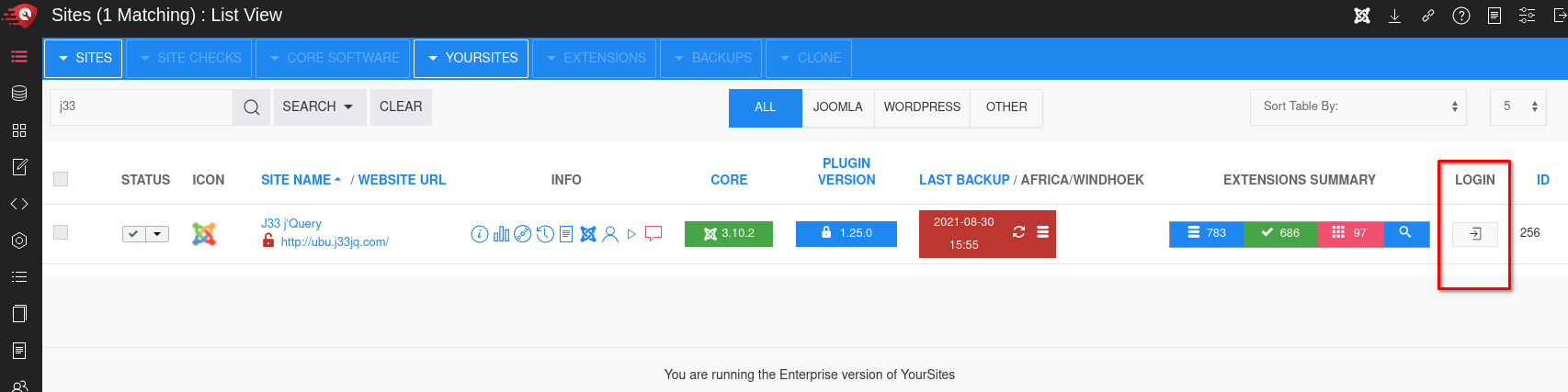Expand the status dropdown arrow in the row
This screenshot has height=392, width=1568.
(158, 234)
